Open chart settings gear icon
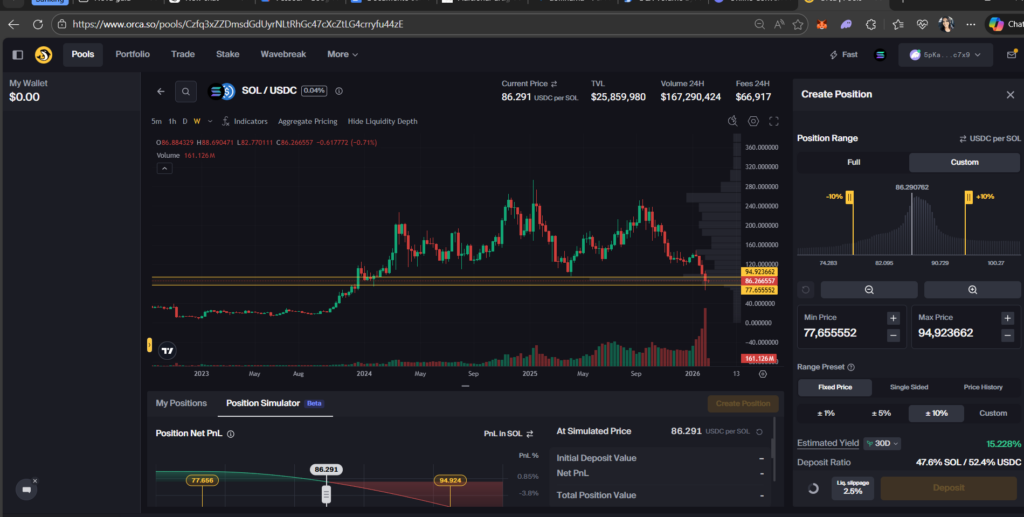 coord(753,121)
